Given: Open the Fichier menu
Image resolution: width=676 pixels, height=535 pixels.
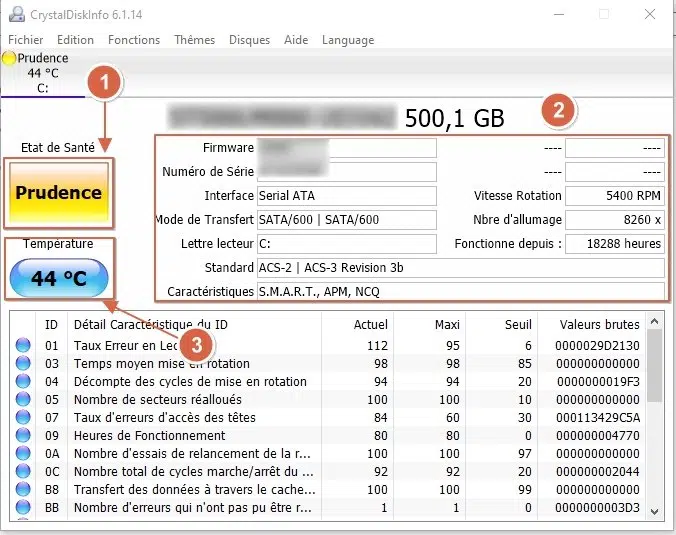Looking at the screenshot, I should [x=25, y=40].
